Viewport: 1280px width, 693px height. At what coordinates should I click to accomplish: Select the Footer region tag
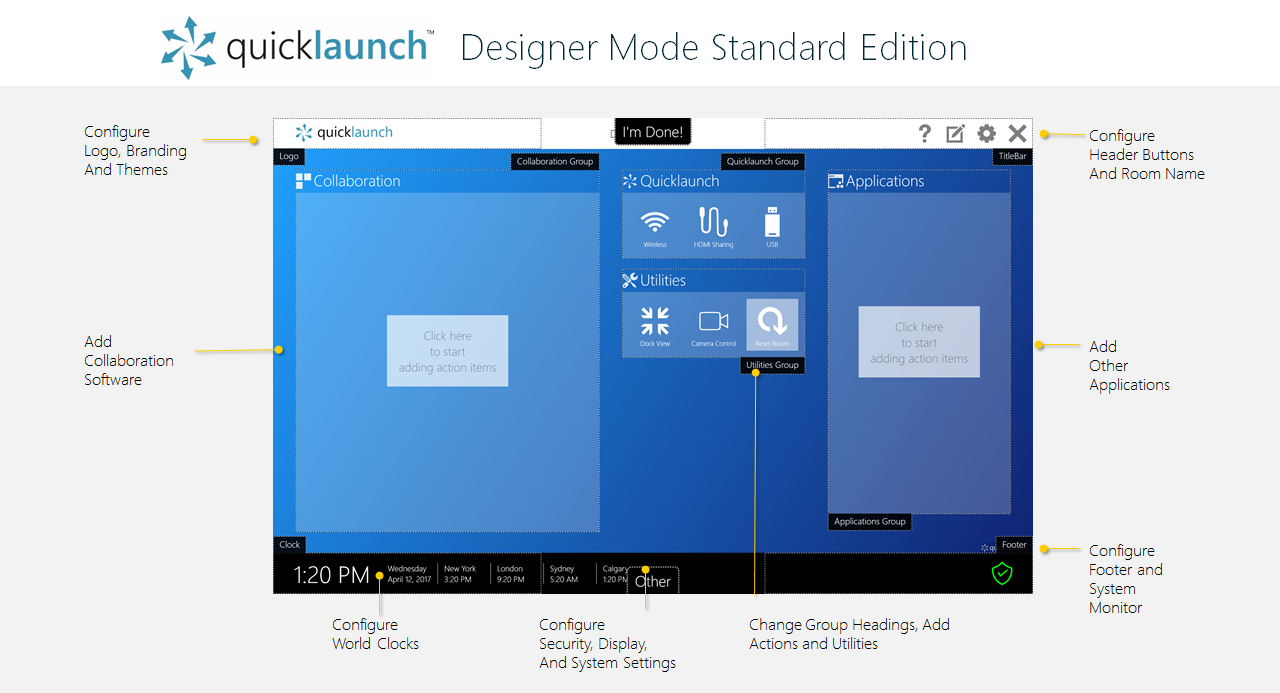click(1014, 545)
